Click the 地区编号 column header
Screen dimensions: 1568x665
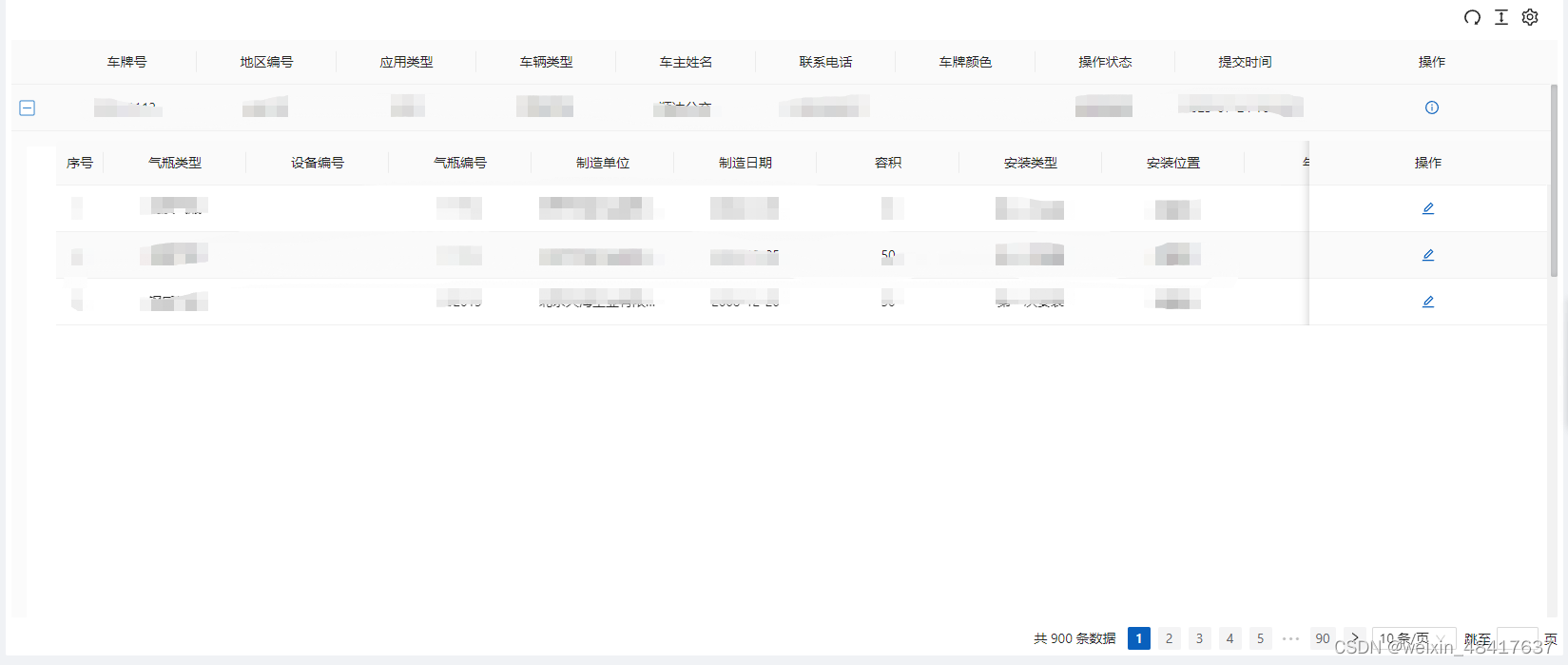coord(267,62)
